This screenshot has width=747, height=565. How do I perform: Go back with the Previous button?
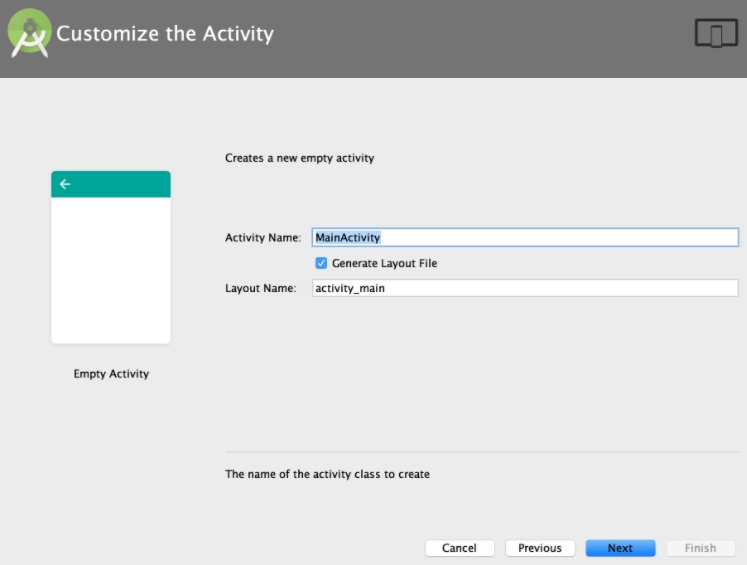539,548
